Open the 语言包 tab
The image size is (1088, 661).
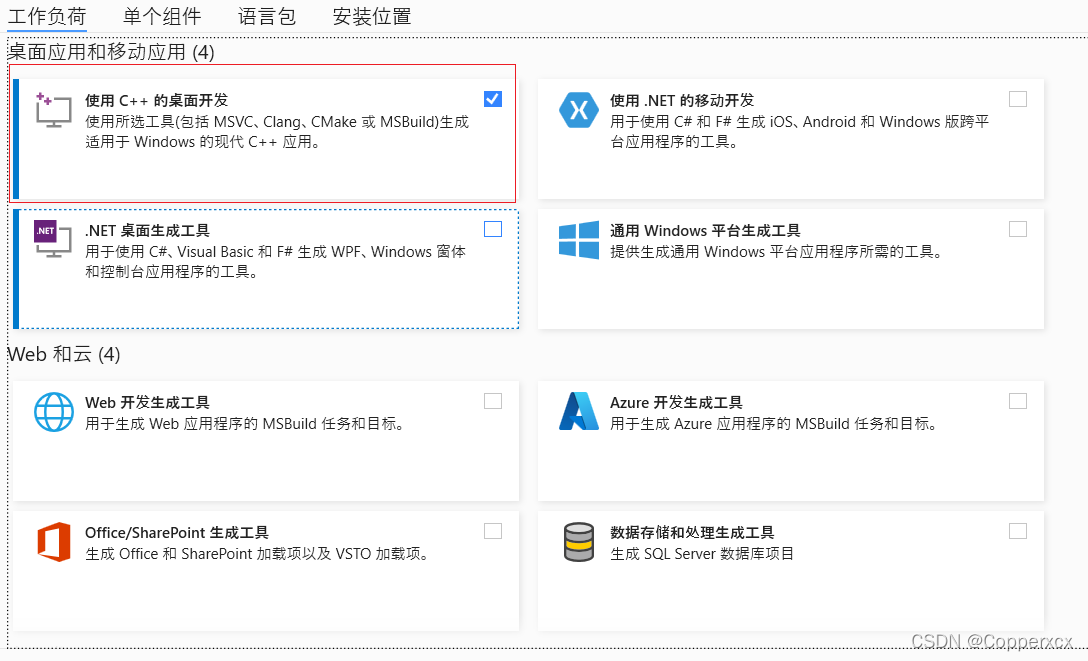266,16
